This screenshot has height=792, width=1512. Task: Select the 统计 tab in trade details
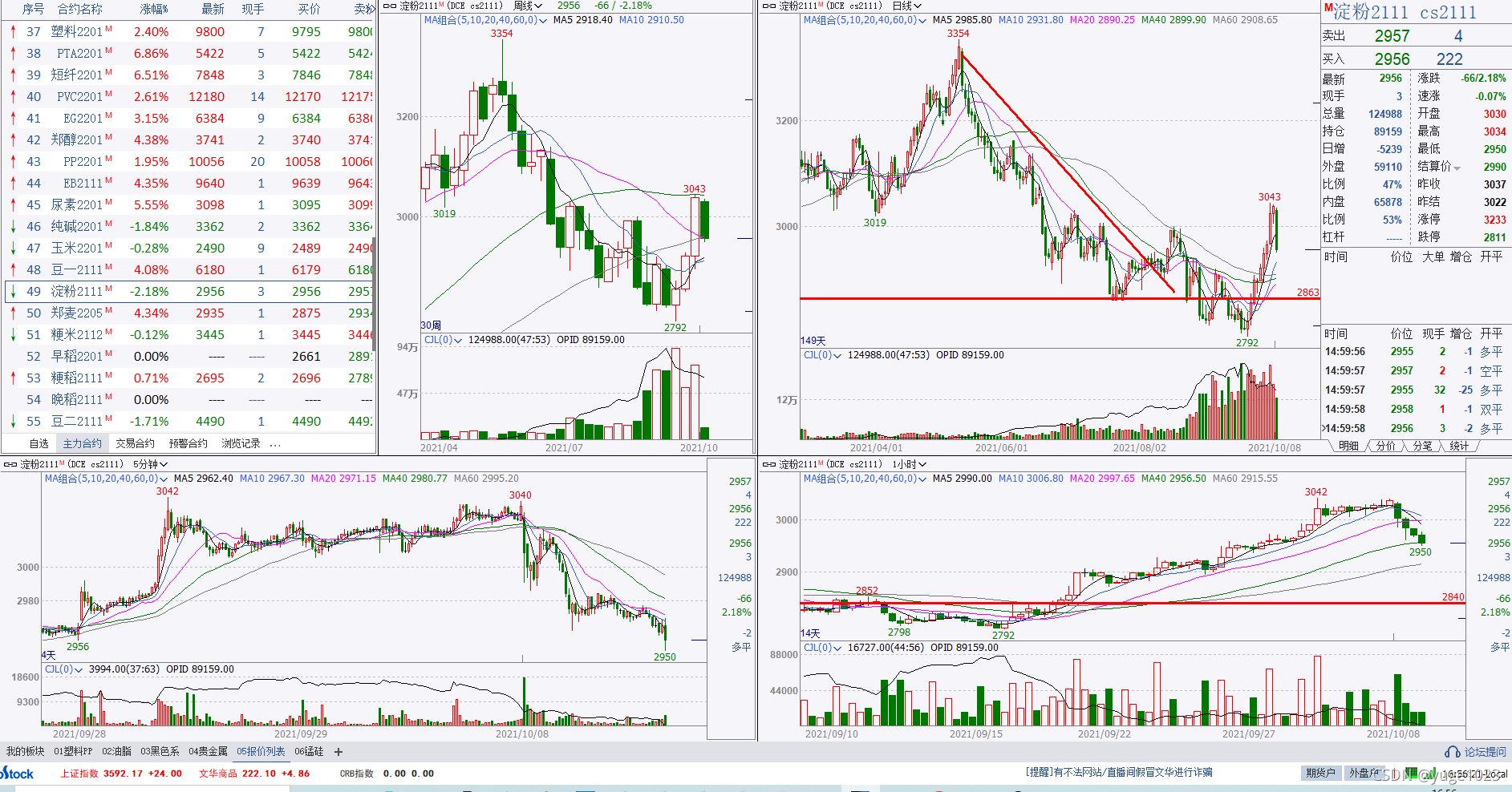1459,447
